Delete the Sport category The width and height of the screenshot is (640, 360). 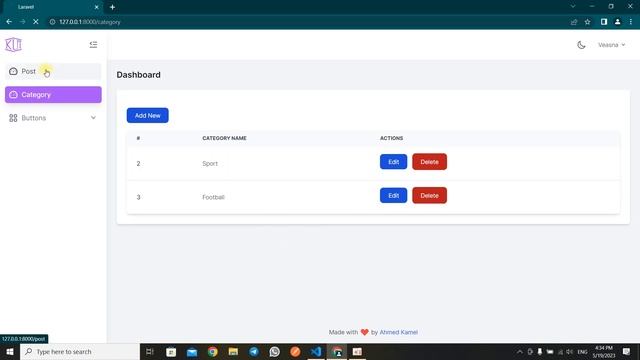click(429, 162)
